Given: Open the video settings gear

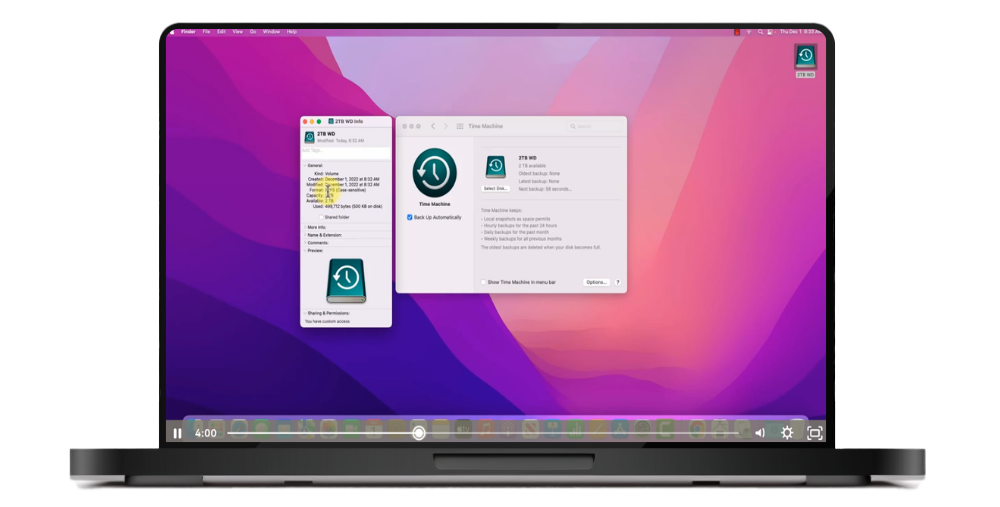Looking at the screenshot, I should click(787, 433).
